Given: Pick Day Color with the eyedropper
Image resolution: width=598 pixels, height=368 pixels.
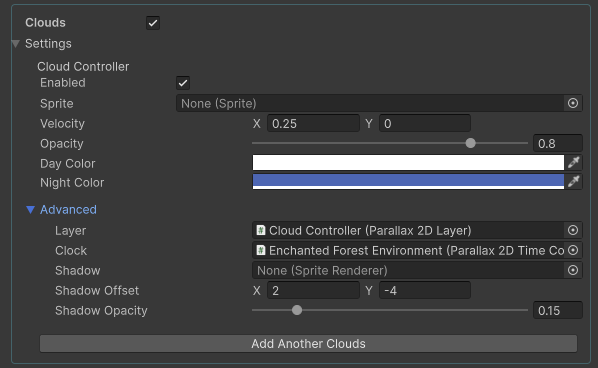Looking at the screenshot, I should [x=574, y=162].
